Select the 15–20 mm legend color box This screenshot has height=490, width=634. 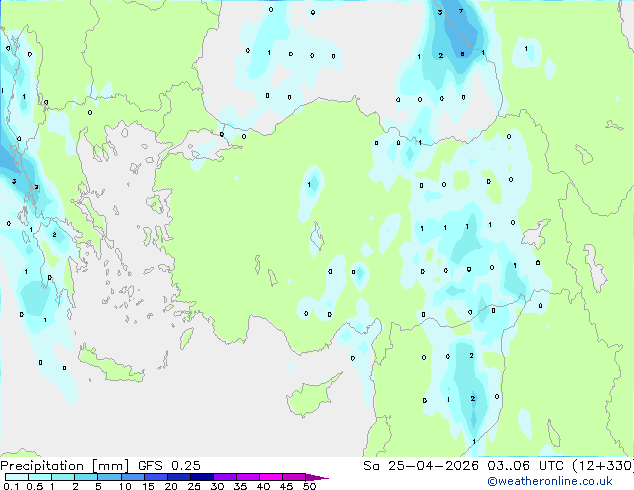[156, 477]
